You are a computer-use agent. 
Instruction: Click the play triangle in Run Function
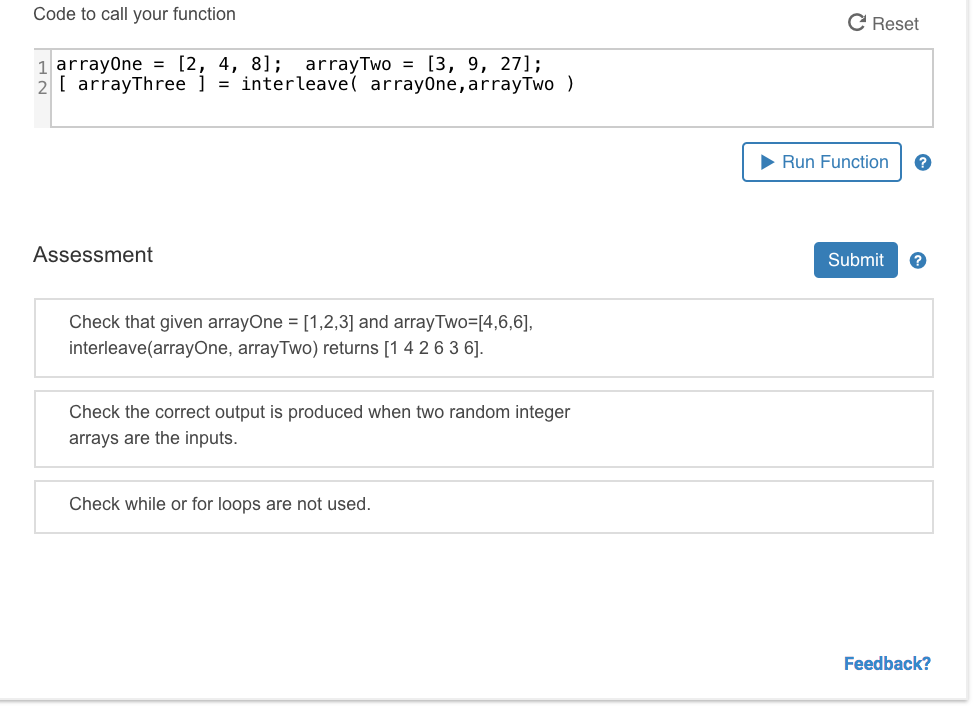pyautogui.click(x=767, y=162)
